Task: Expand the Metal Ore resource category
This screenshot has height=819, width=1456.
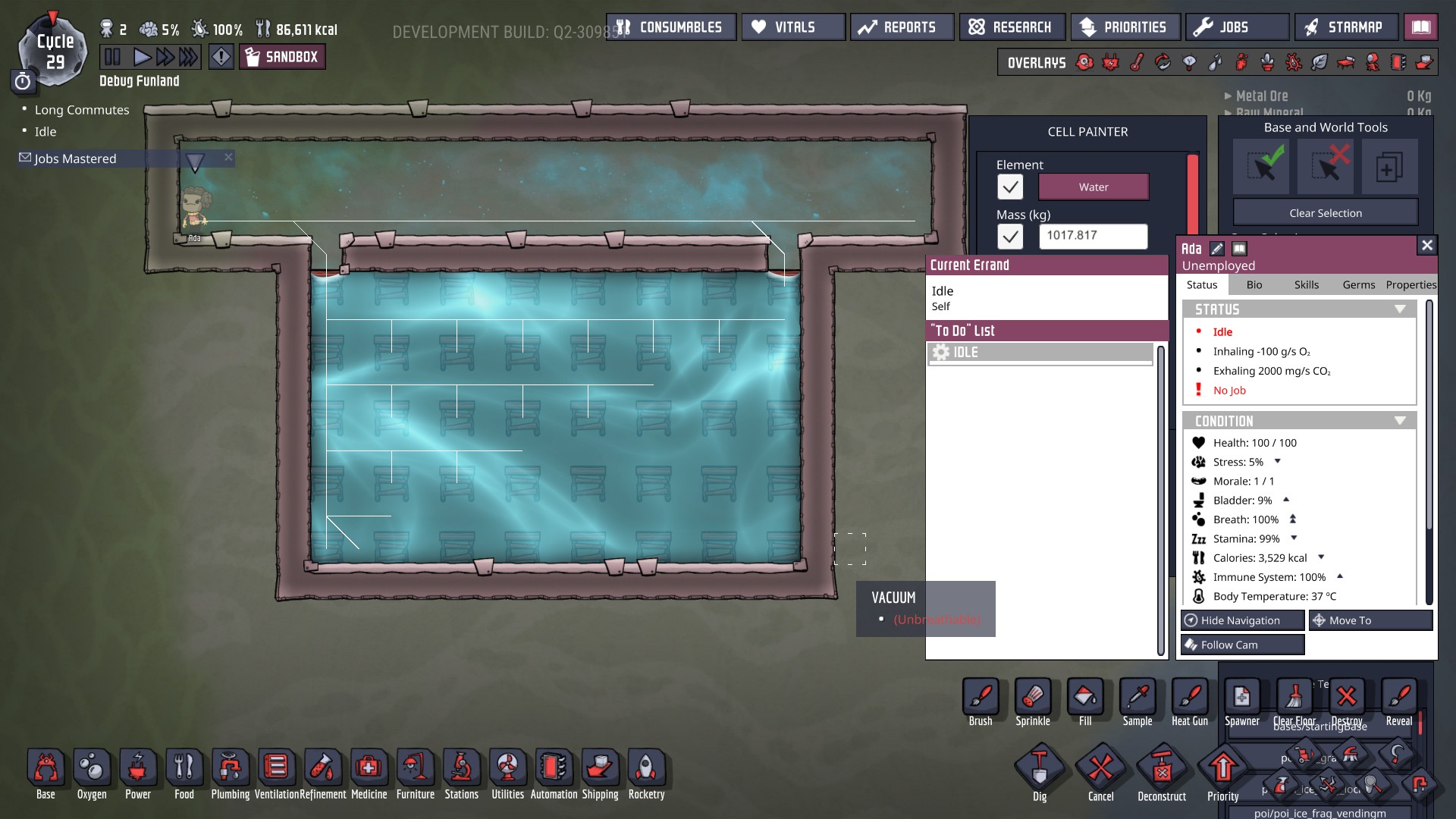Action: coord(1228,96)
